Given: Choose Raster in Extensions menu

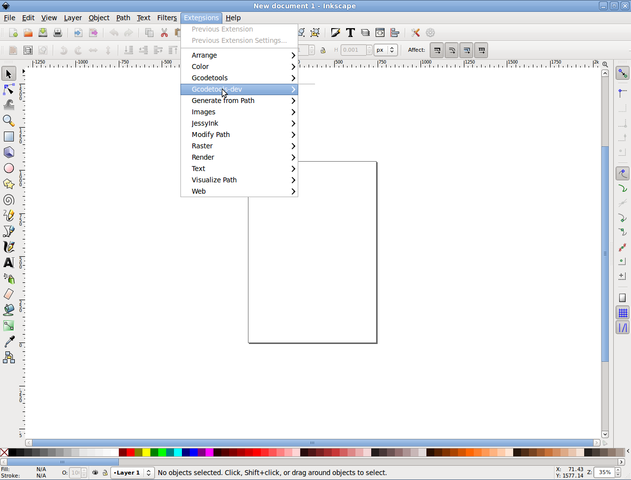Looking at the screenshot, I should [x=239, y=146].
